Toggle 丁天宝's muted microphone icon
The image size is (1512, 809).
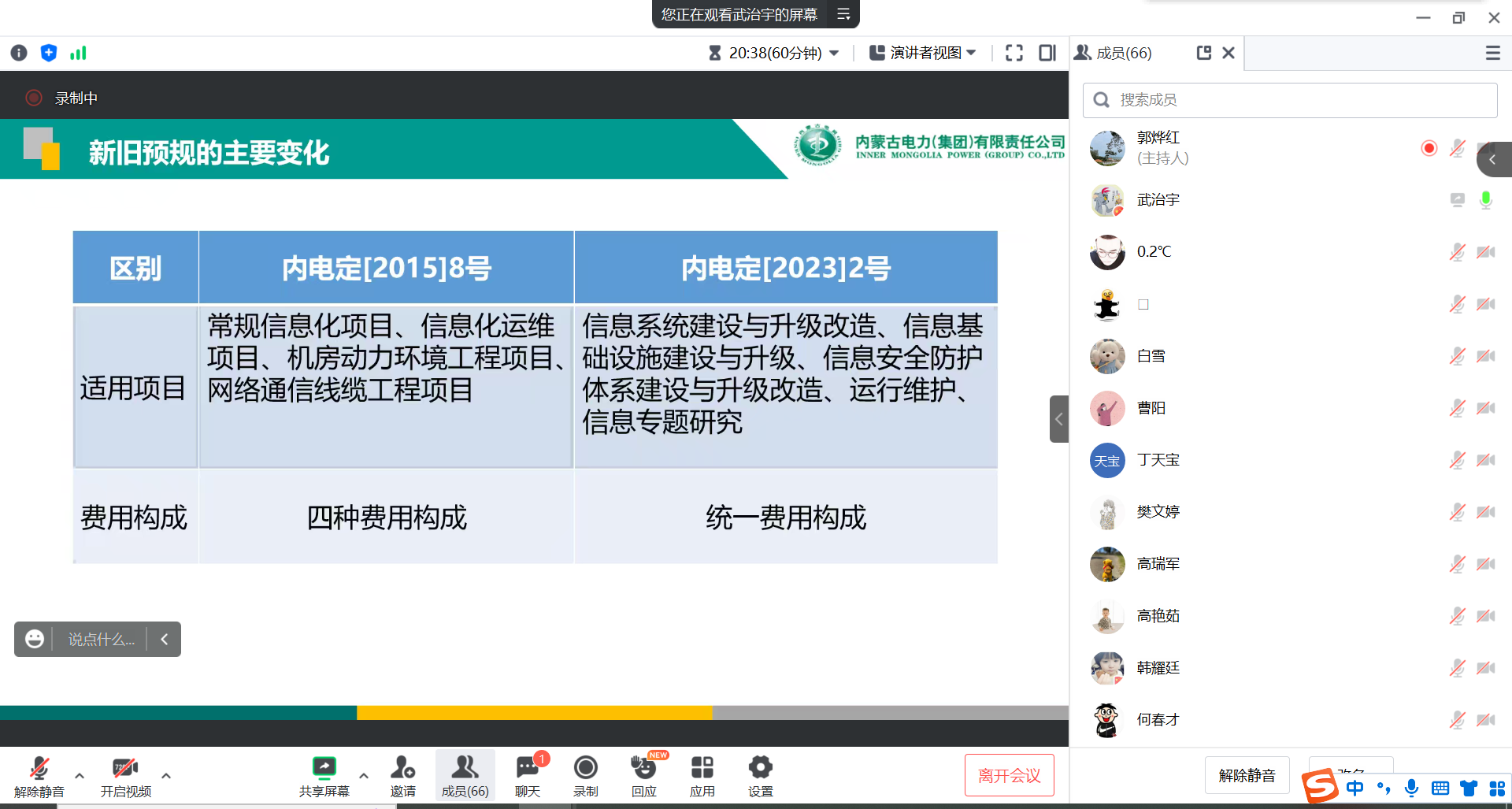coord(1458,460)
